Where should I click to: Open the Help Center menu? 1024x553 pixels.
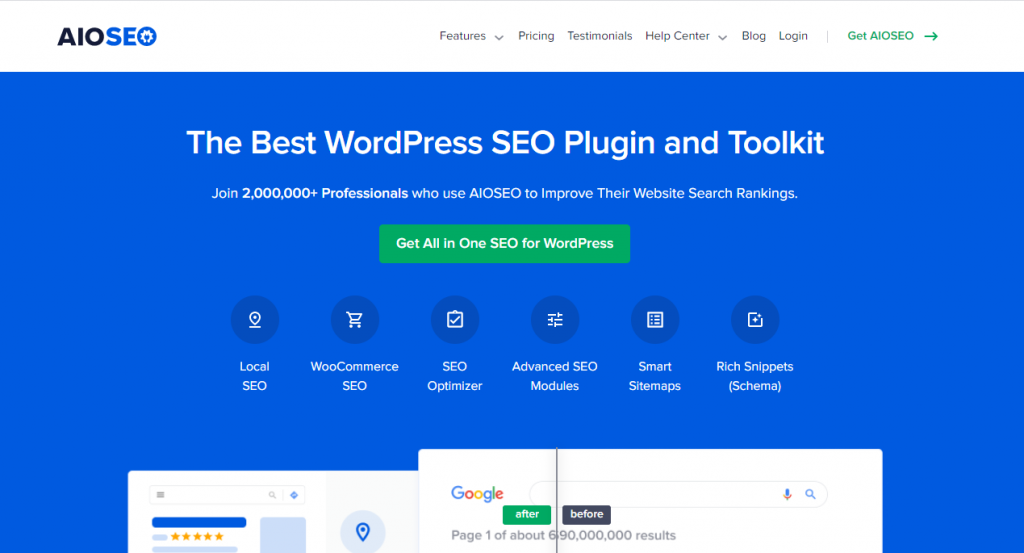(x=677, y=36)
